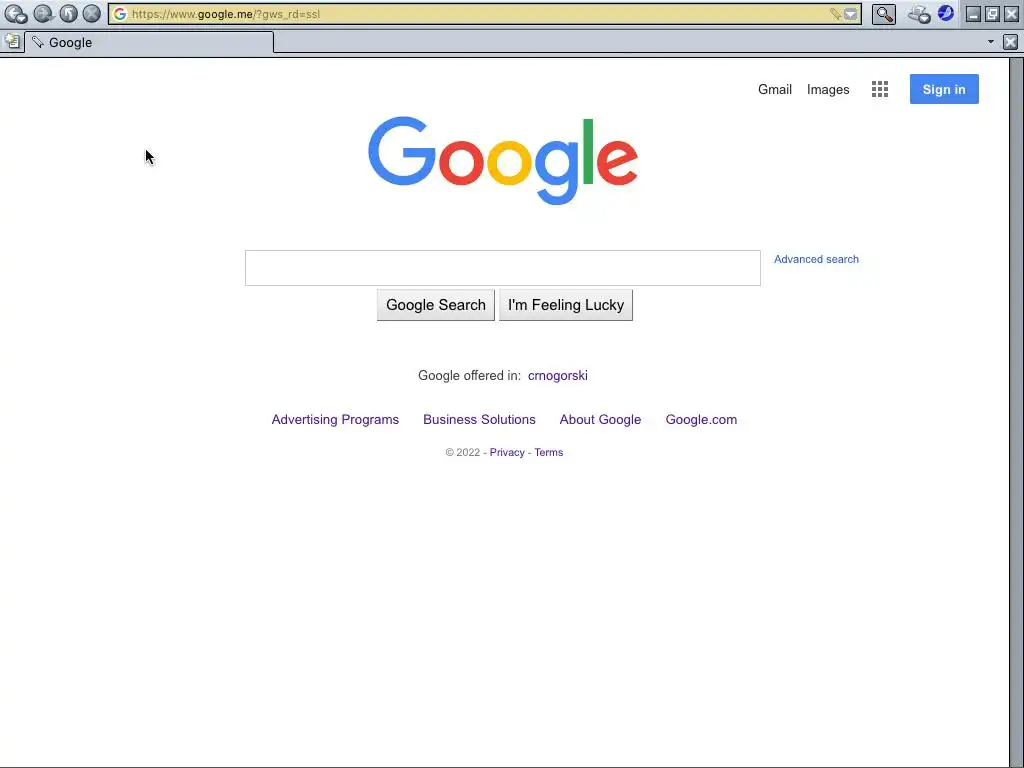Viewport: 1024px width, 768px height.
Task: Restore the browser window size
Action: click(x=992, y=14)
